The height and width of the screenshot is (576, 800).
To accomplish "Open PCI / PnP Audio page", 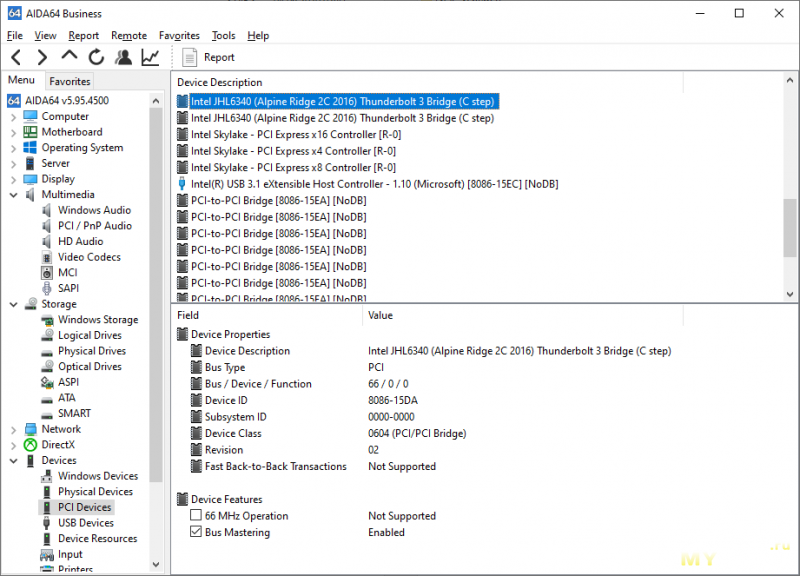I will [95, 226].
